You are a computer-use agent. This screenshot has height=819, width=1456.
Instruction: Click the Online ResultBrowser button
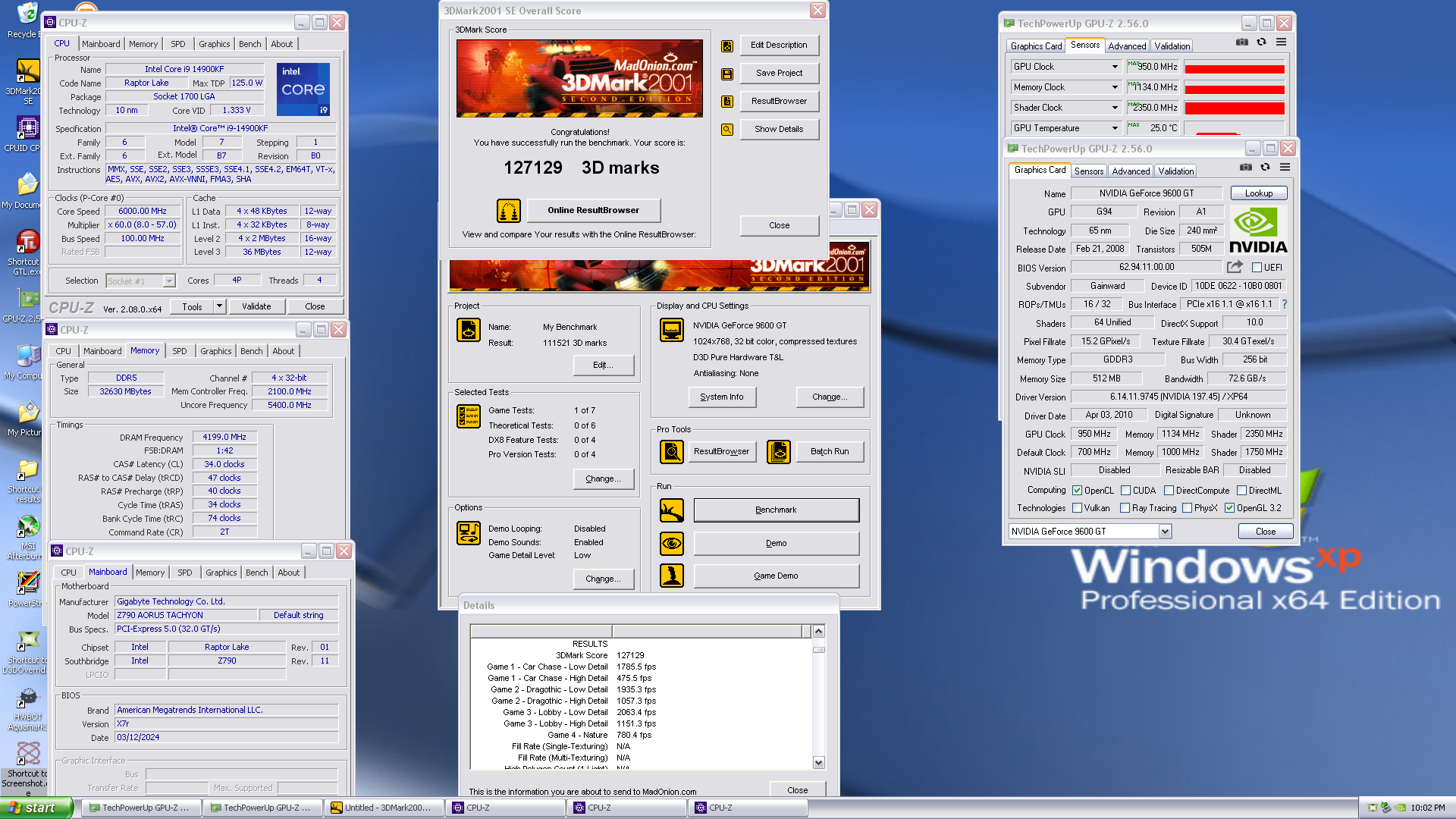[x=593, y=211]
